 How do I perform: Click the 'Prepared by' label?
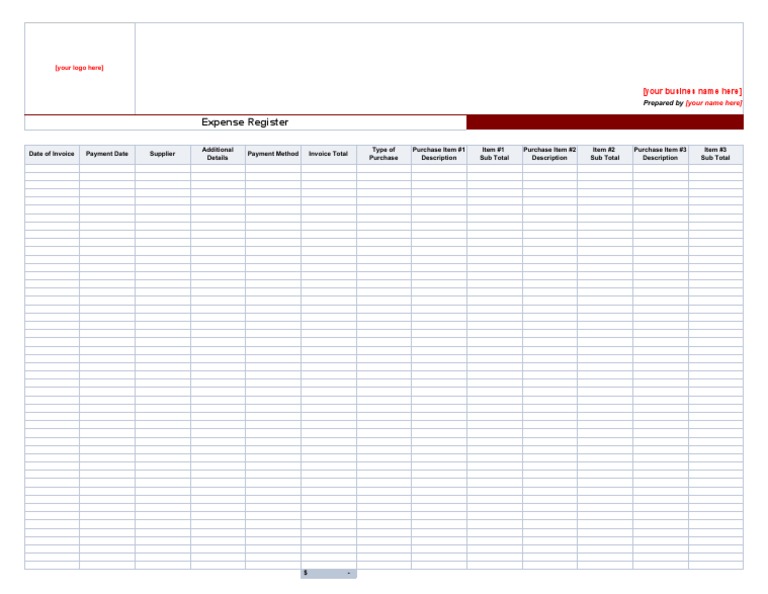[663, 103]
